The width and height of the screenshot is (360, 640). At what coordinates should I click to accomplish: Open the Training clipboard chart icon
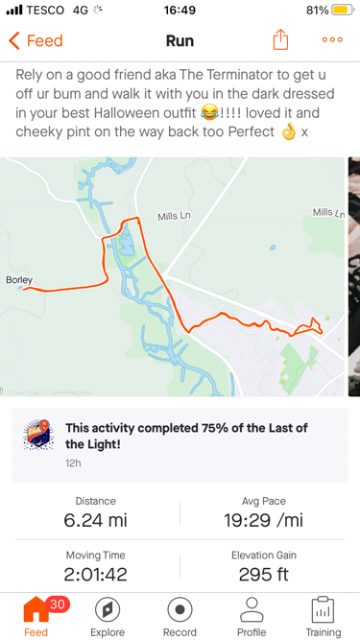point(322,610)
